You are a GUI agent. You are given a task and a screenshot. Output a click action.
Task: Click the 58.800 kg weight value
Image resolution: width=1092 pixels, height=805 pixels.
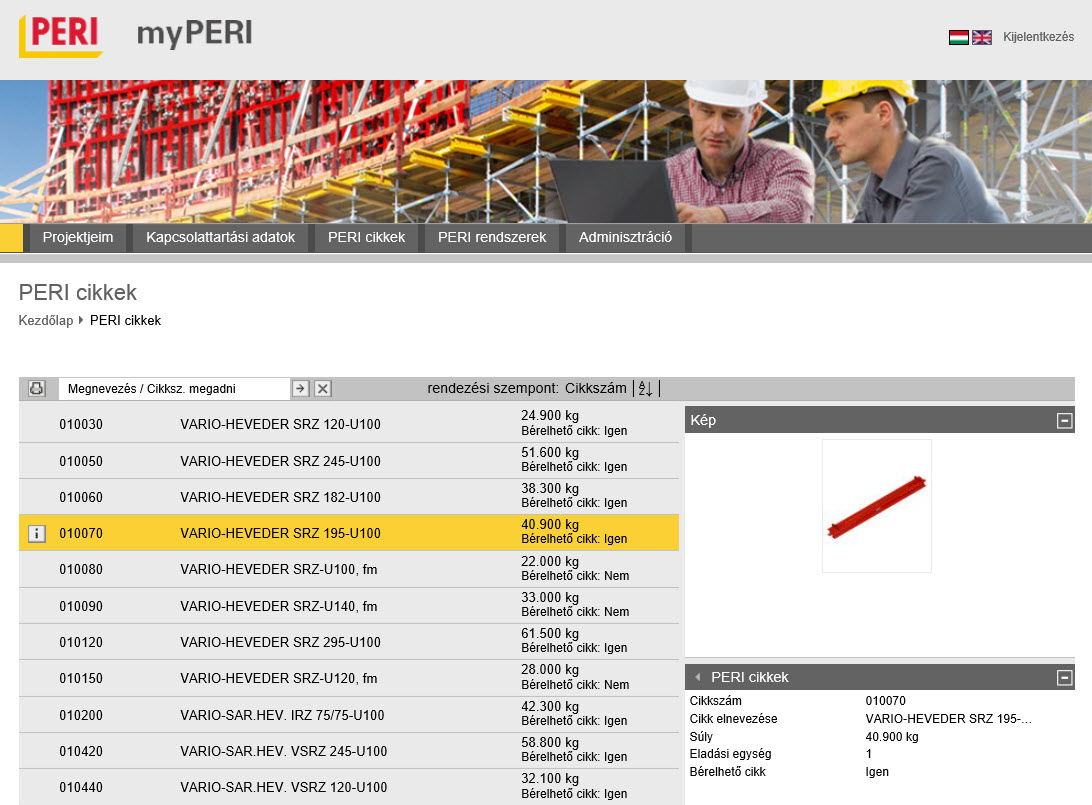pyautogui.click(x=550, y=743)
